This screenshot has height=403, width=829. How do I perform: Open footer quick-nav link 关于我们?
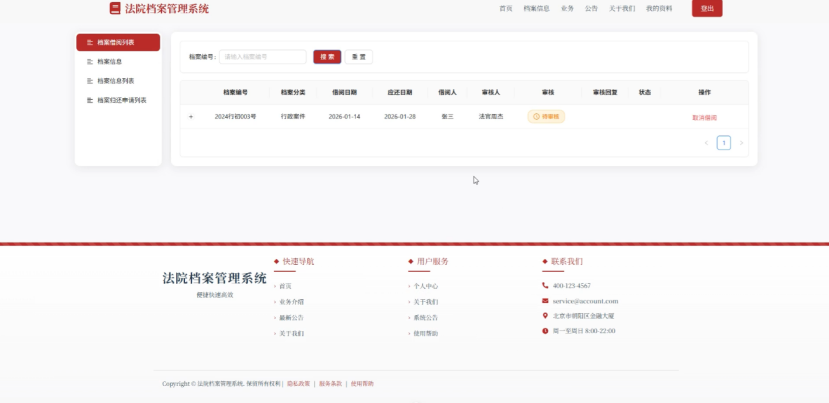[x=291, y=334]
